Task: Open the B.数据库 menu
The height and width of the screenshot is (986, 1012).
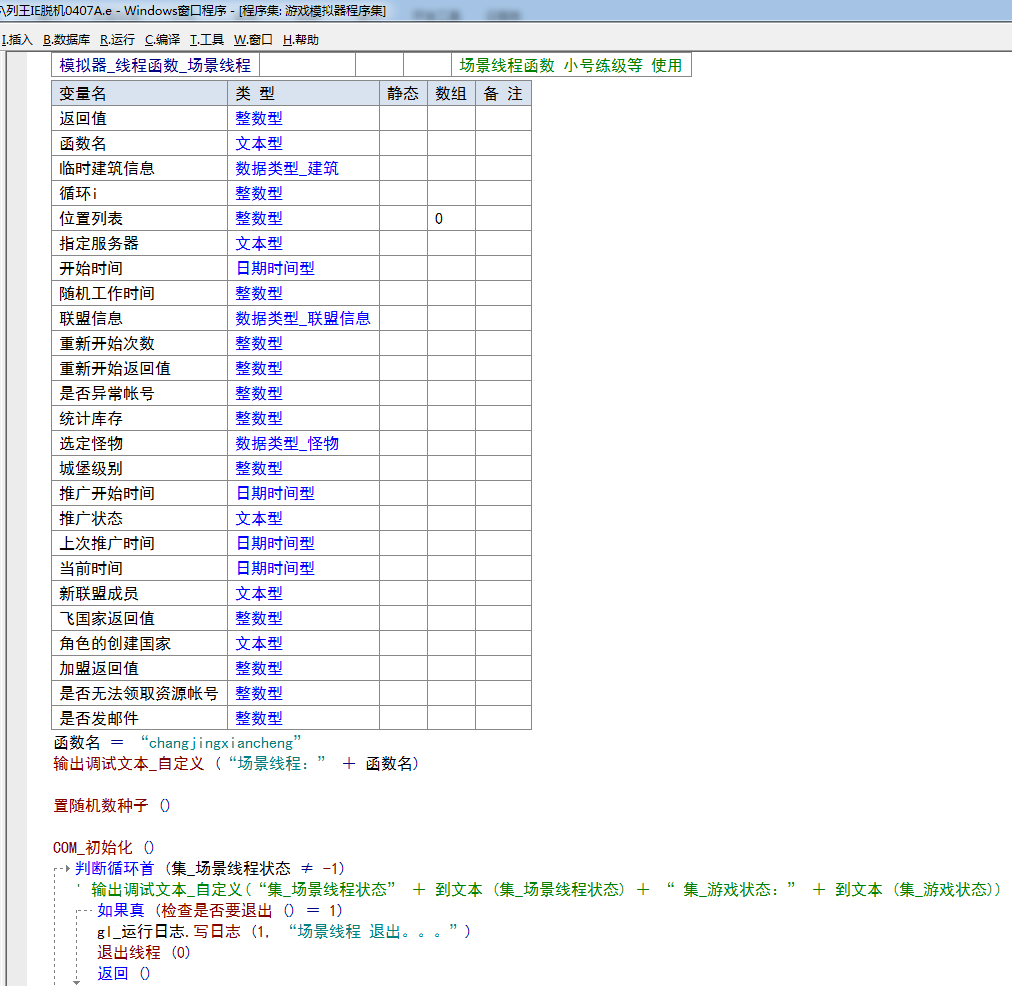Action: [x=66, y=40]
